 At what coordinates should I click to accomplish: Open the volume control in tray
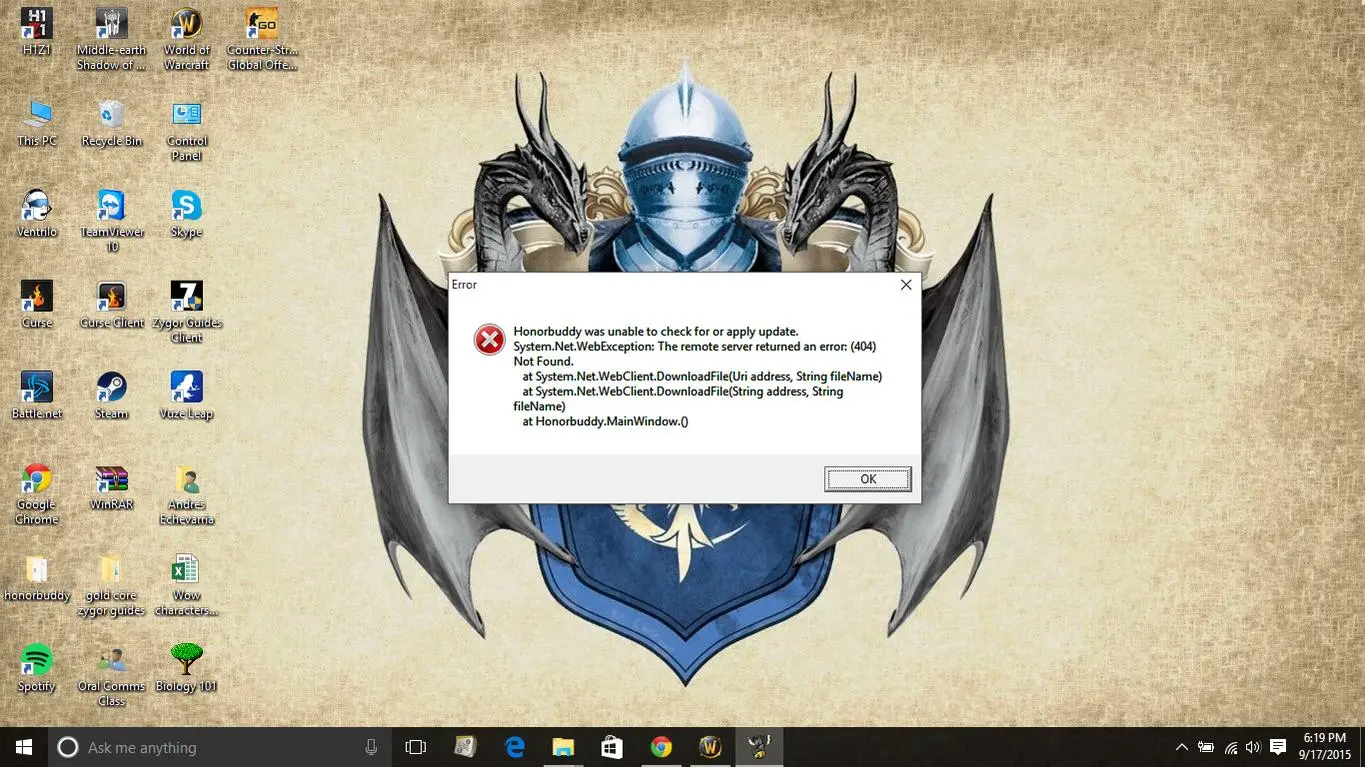(x=1254, y=747)
